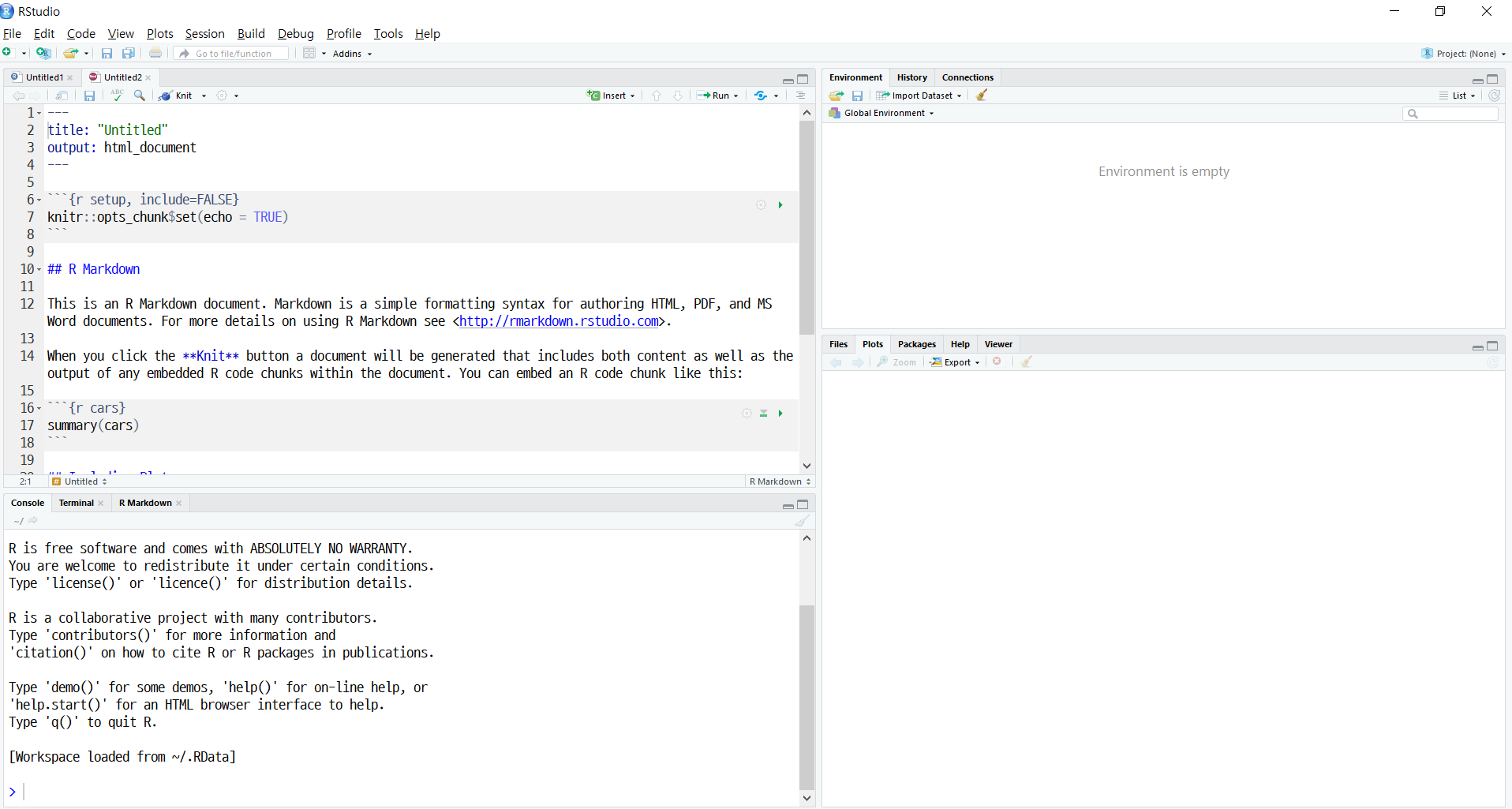Go to next chunk down arrow
This screenshot has width=1512, height=809.
point(678,96)
